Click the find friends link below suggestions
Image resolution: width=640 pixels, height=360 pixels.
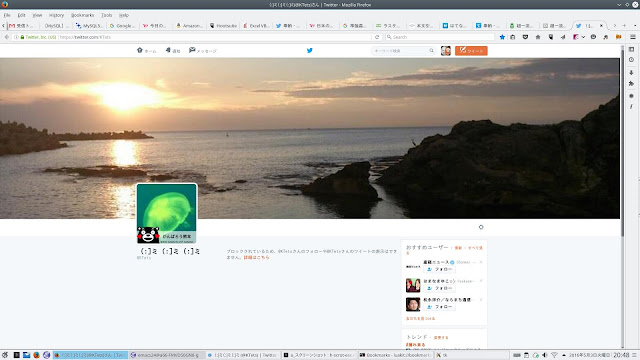(x=420, y=318)
